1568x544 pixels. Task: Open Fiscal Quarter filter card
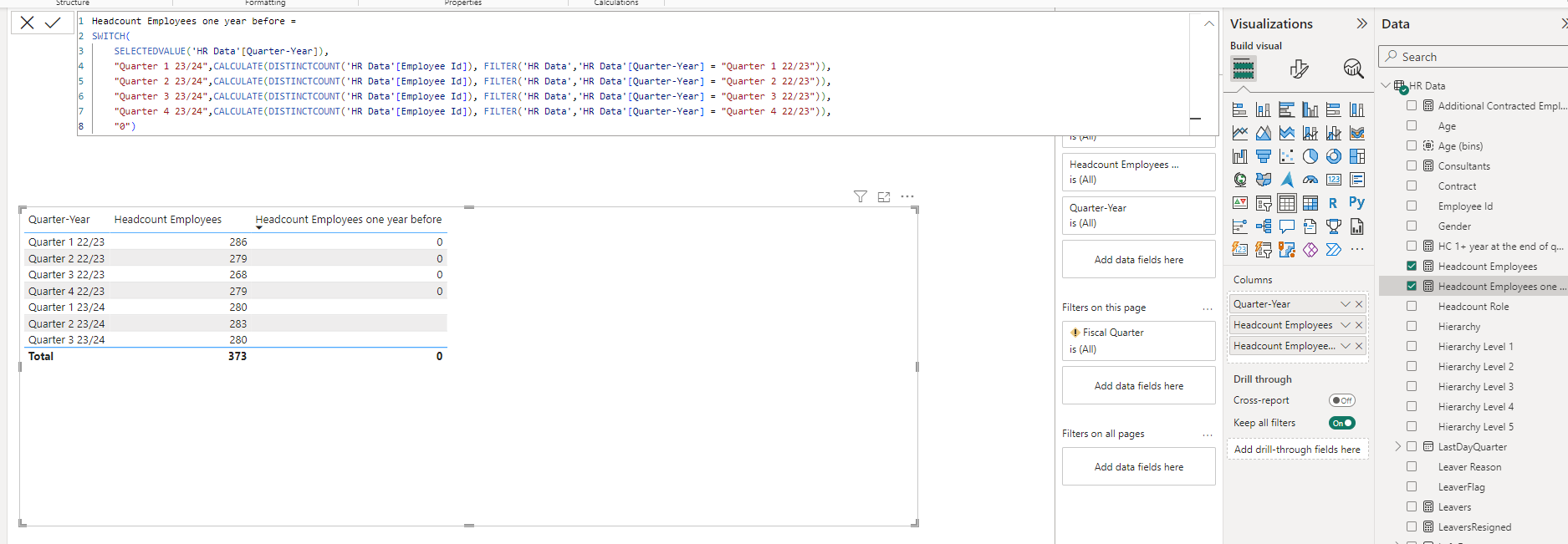coord(1139,341)
